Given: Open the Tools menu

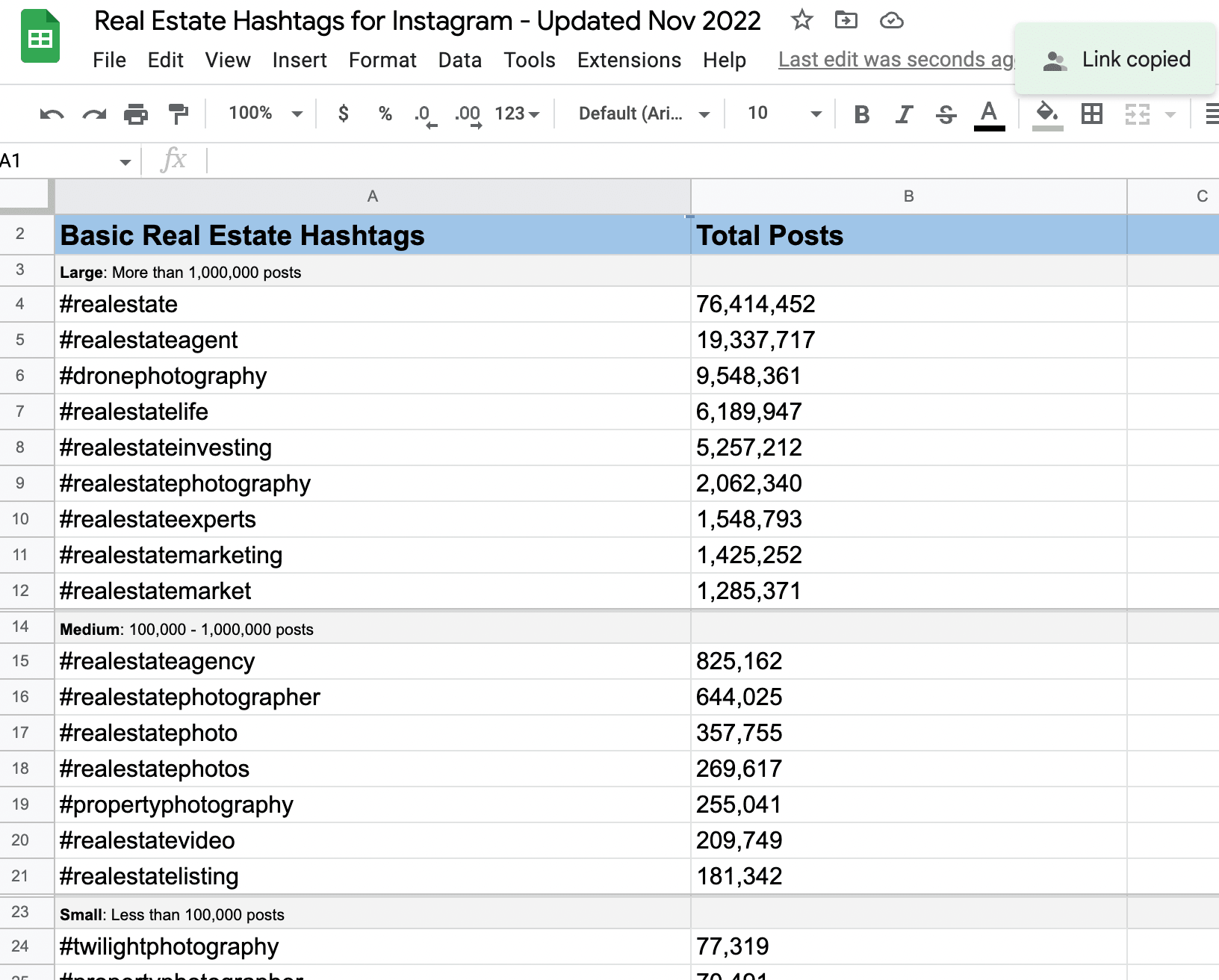Looking at the screenshot, I should [x=529, y=60].
